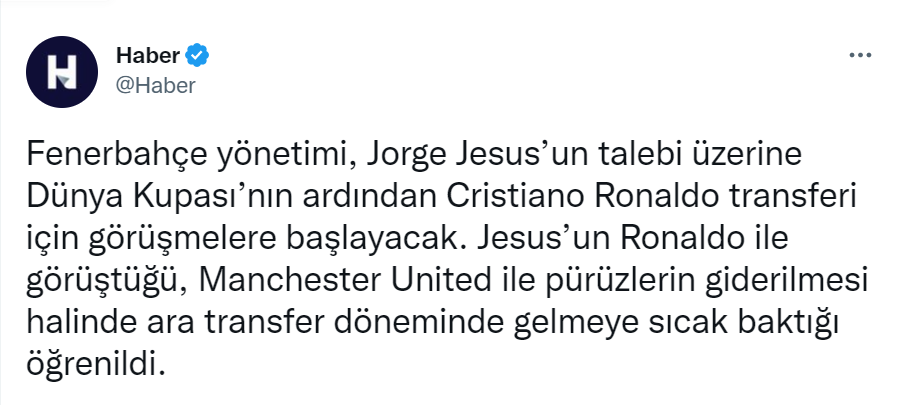Visit the @Haber handle link
Viewport: 898px width, 405px height.
[x=157, y=85]
